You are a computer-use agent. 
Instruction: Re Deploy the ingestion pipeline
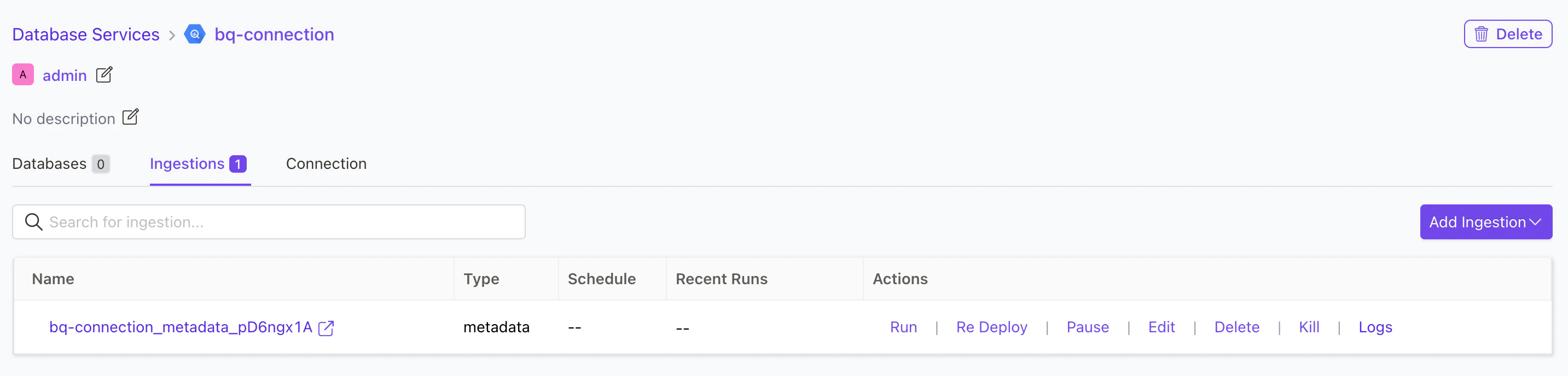(991, 327)
